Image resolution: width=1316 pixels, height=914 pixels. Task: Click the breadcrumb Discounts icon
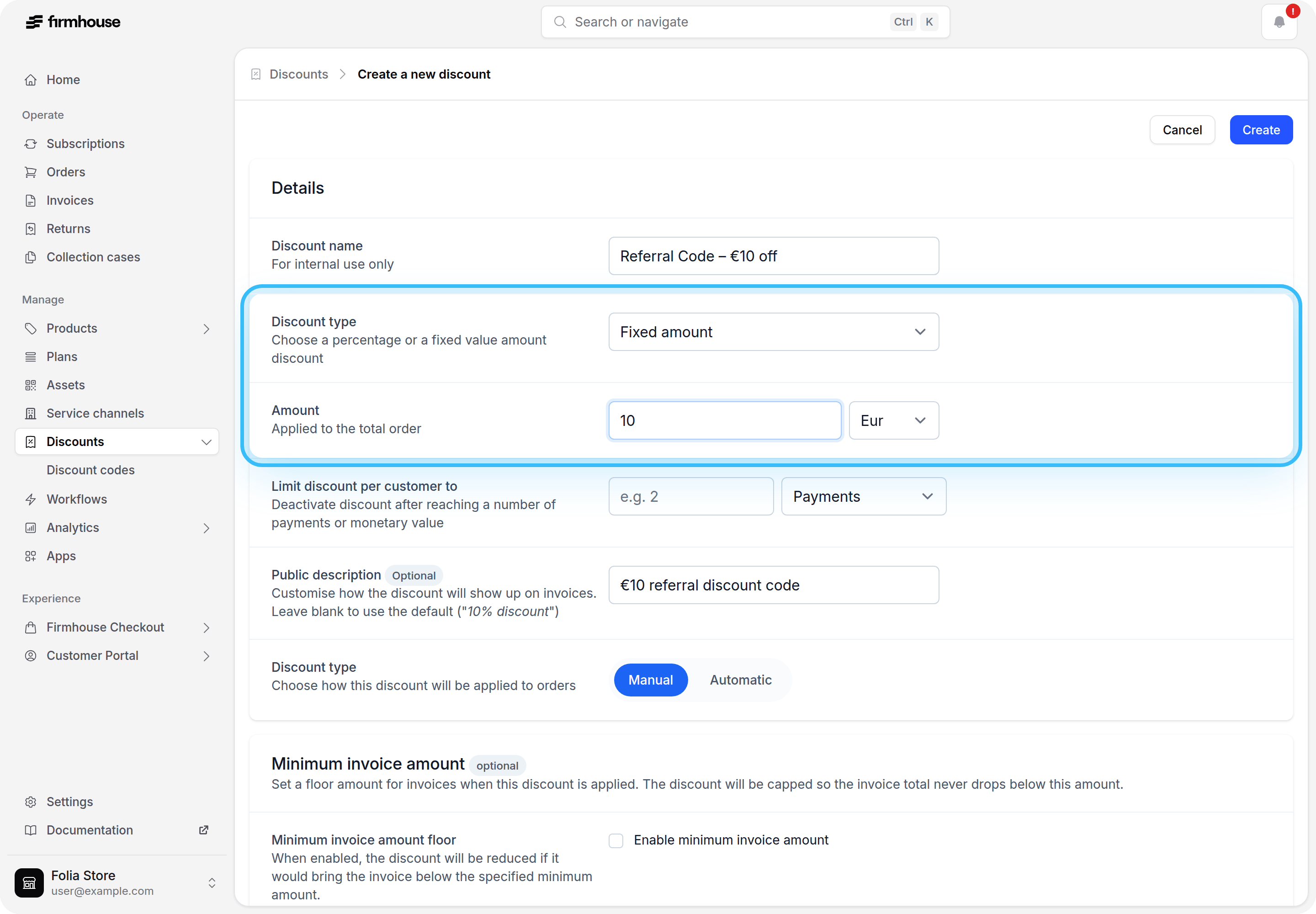(256, 74)
